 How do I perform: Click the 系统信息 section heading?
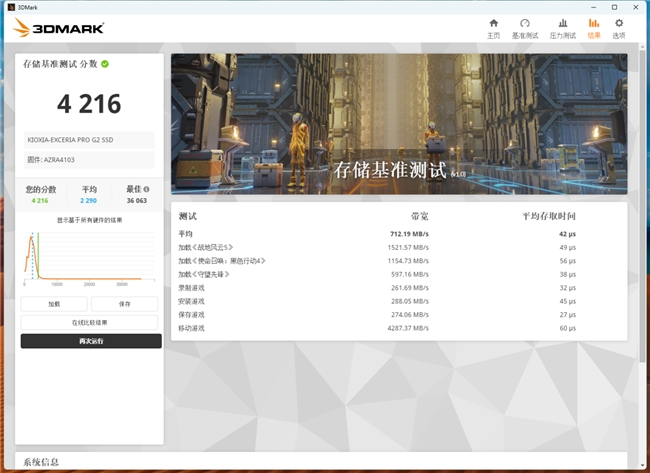[x=41, y=462]
